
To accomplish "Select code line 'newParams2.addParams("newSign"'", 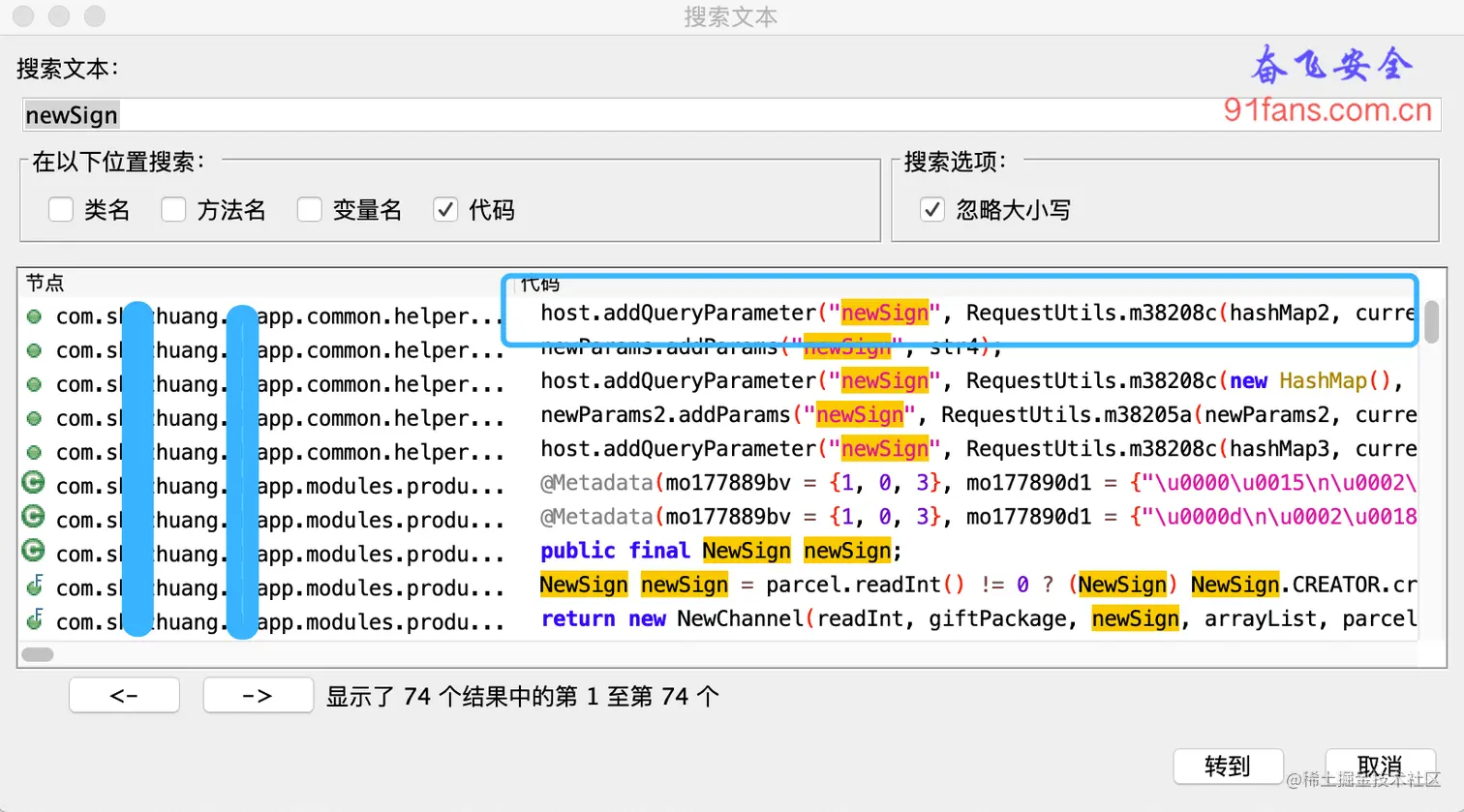I will point(978,414).
